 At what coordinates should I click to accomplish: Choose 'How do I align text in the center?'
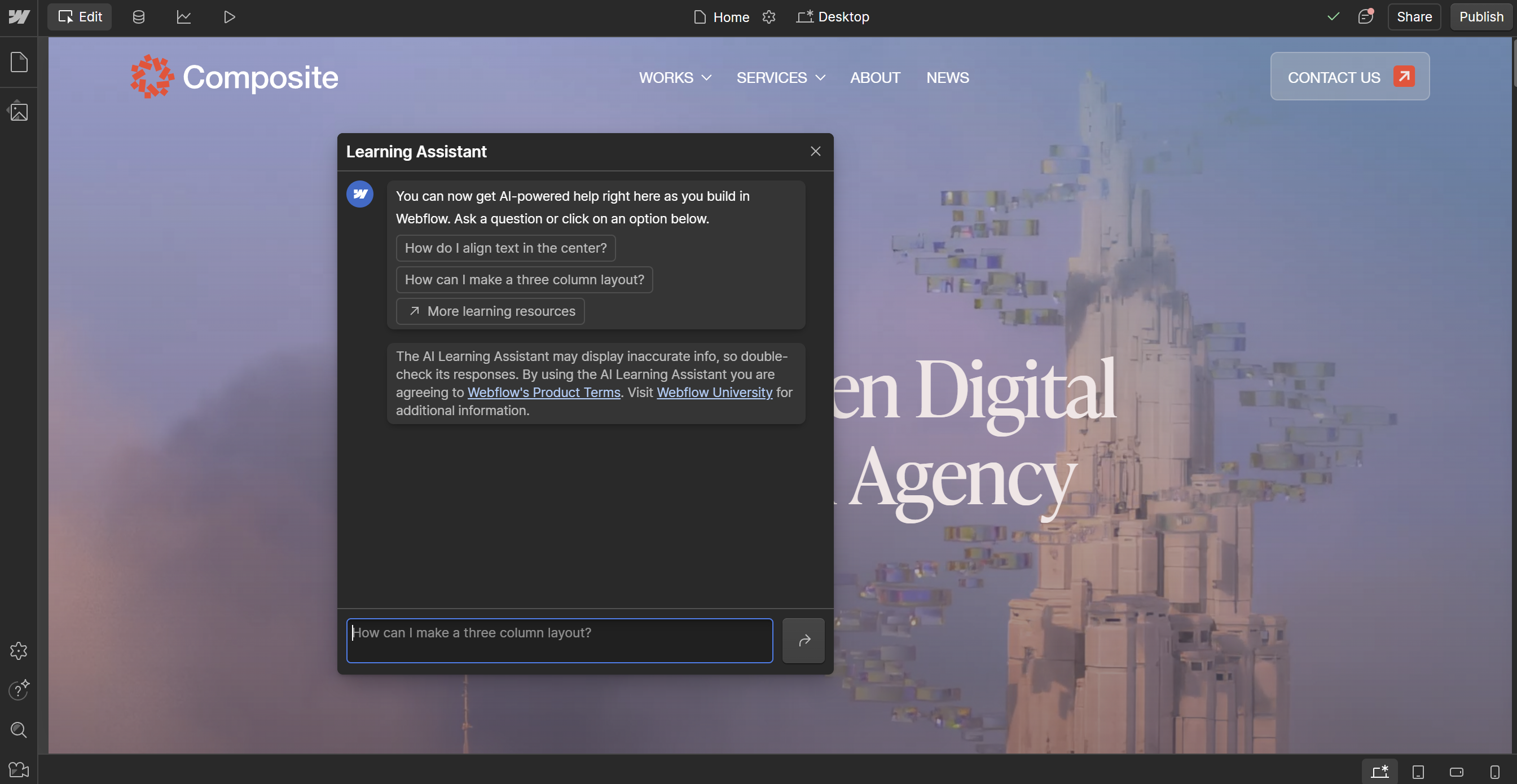pos(505,248)
